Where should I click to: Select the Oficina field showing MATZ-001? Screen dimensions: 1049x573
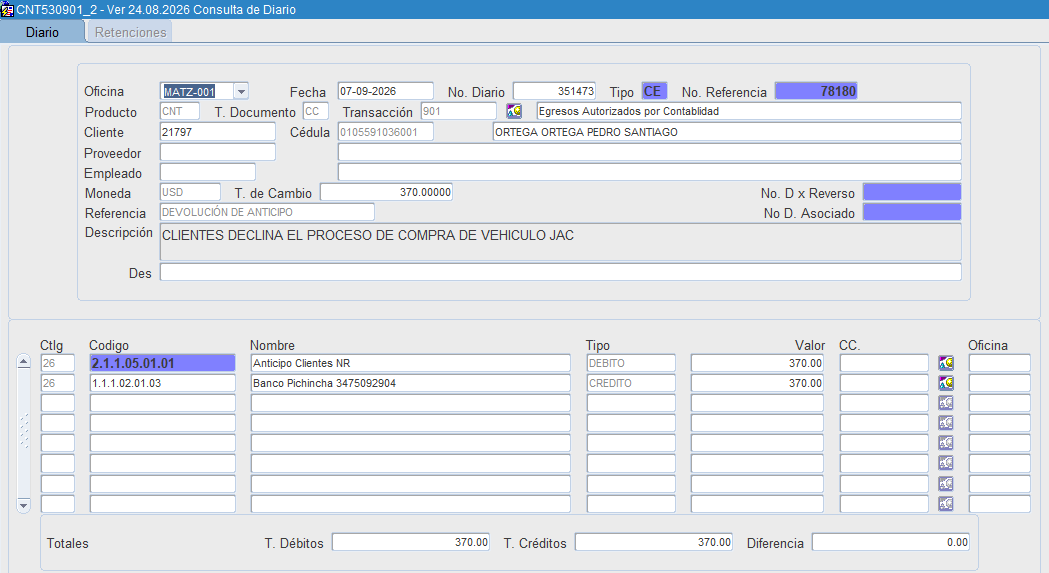197,91
